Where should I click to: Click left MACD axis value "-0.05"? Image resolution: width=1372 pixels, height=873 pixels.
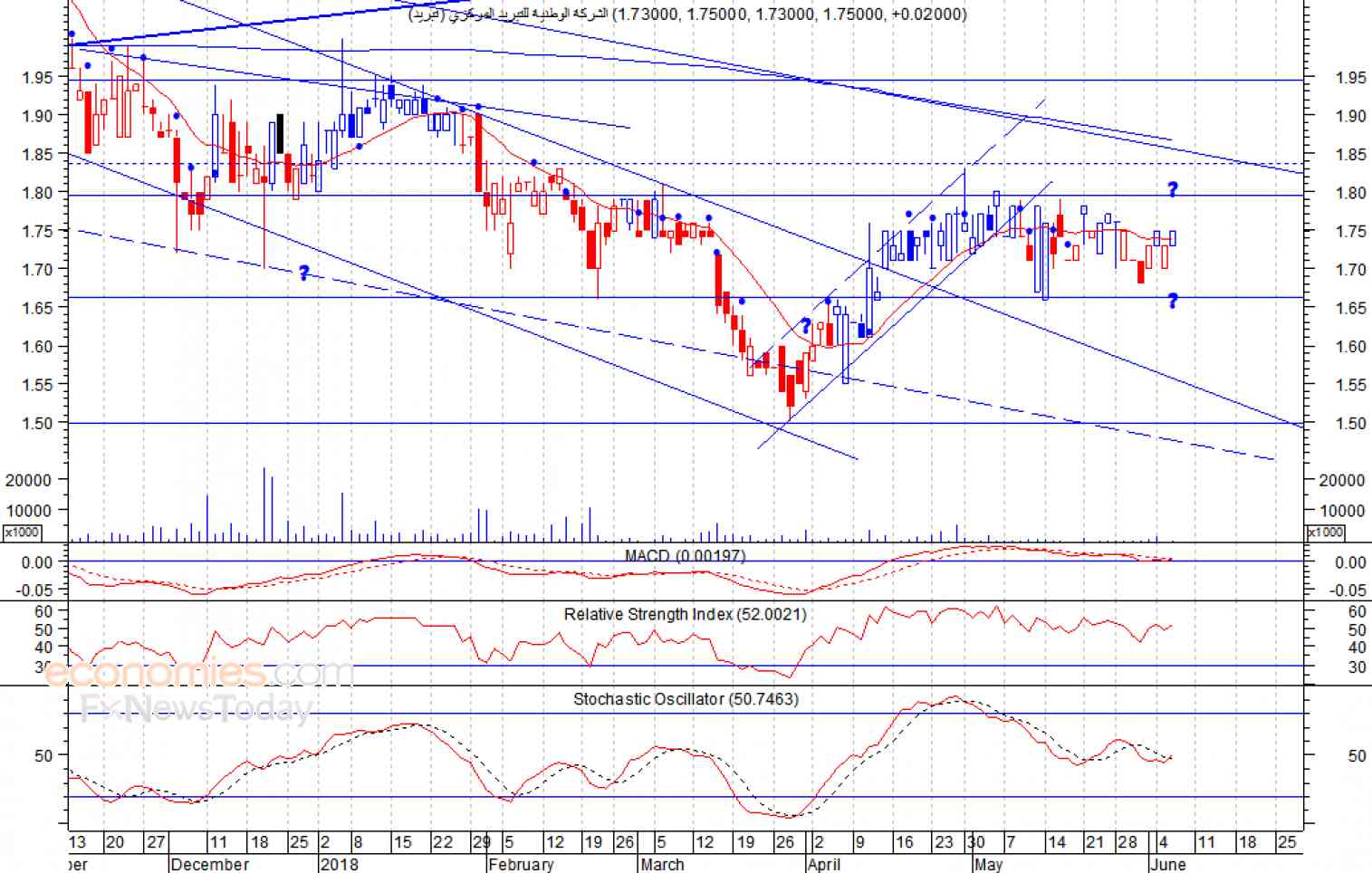[x=34, y=590]
